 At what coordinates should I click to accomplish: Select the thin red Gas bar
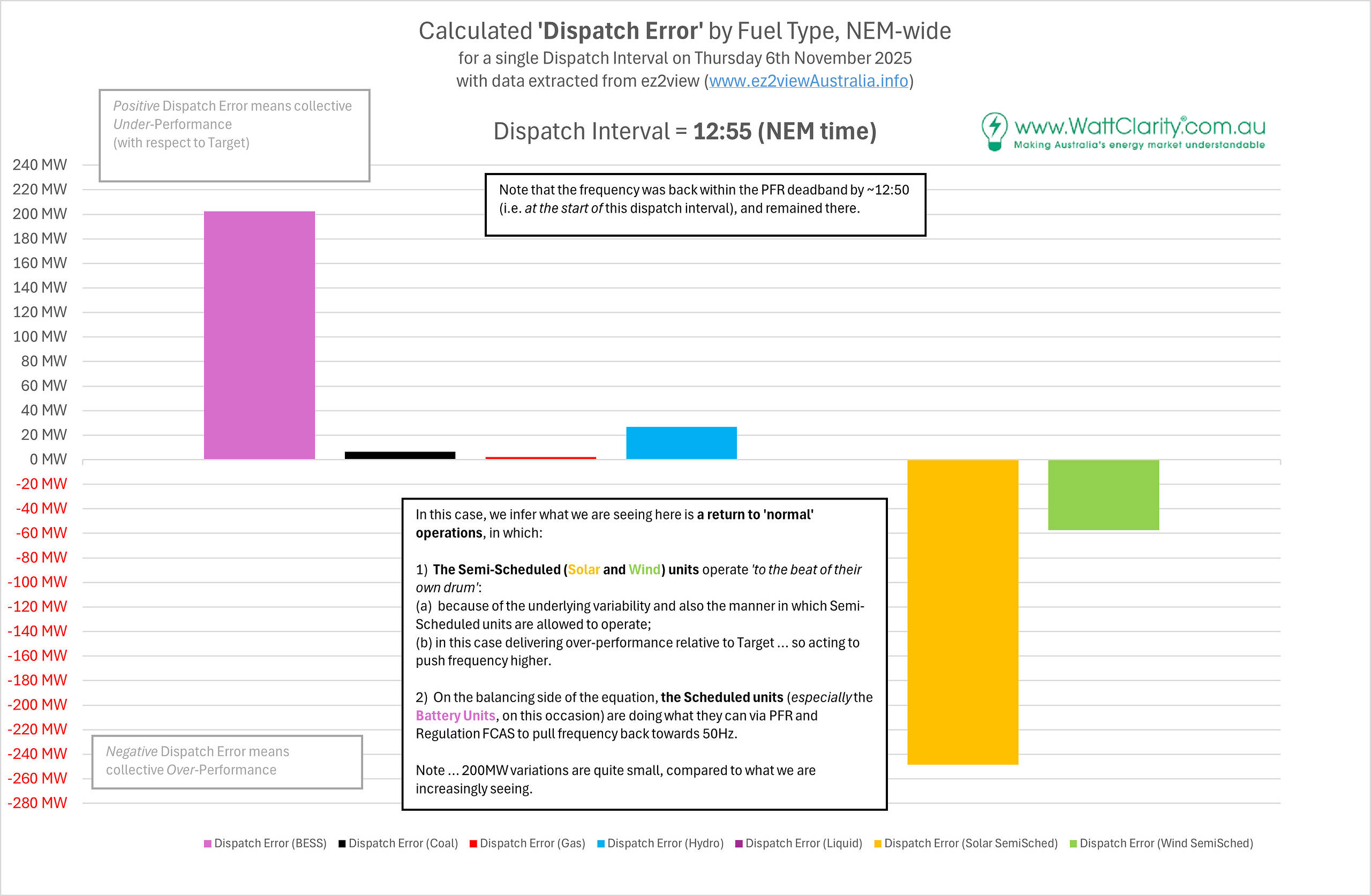540,457
